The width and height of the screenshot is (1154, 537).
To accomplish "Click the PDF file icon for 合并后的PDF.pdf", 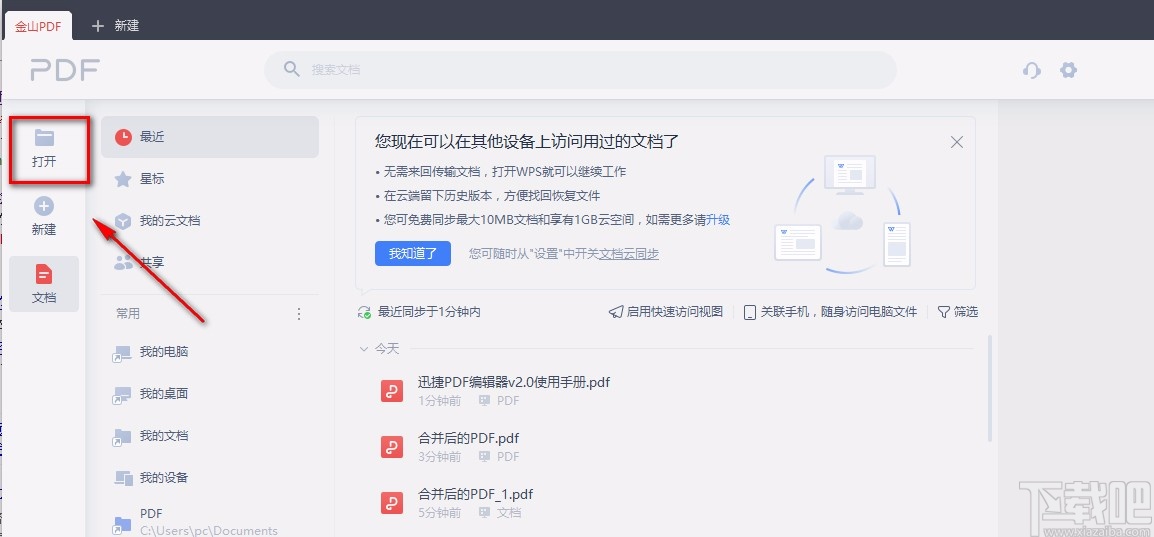I will tap(392, 447).
